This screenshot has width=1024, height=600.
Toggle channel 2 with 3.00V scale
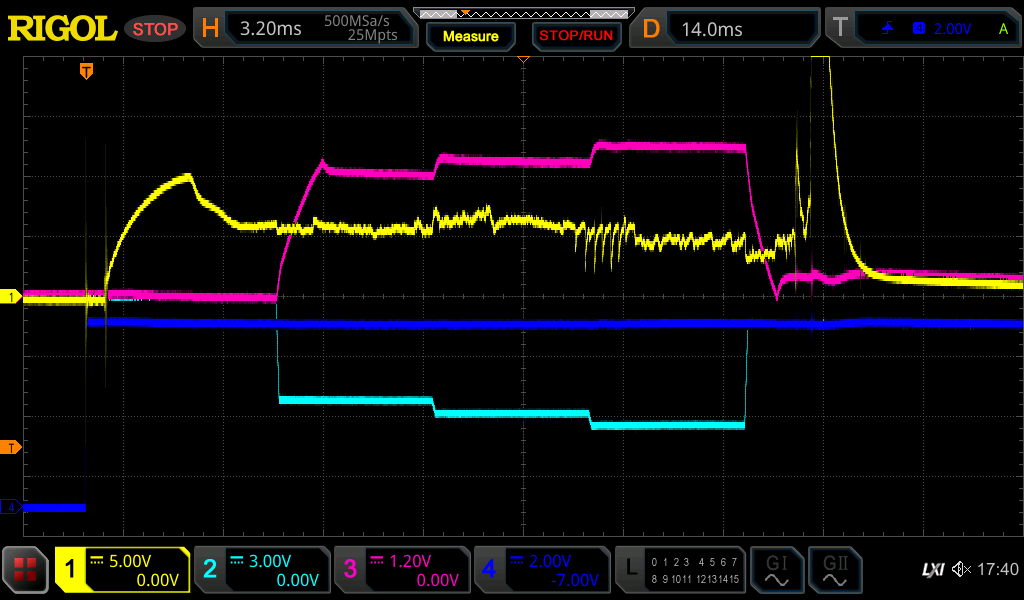261,570
